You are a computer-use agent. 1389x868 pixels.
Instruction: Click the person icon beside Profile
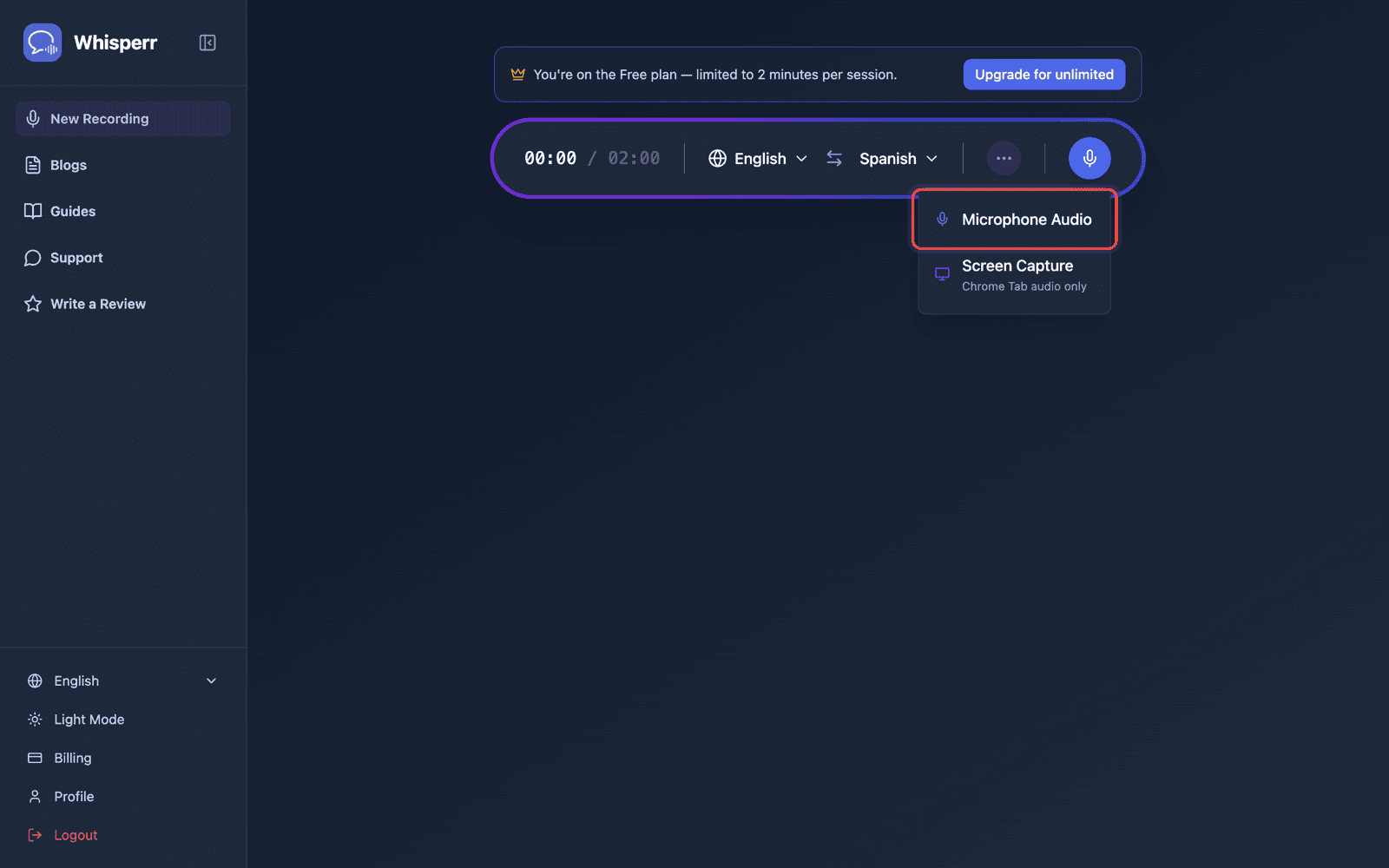(35, 796)
